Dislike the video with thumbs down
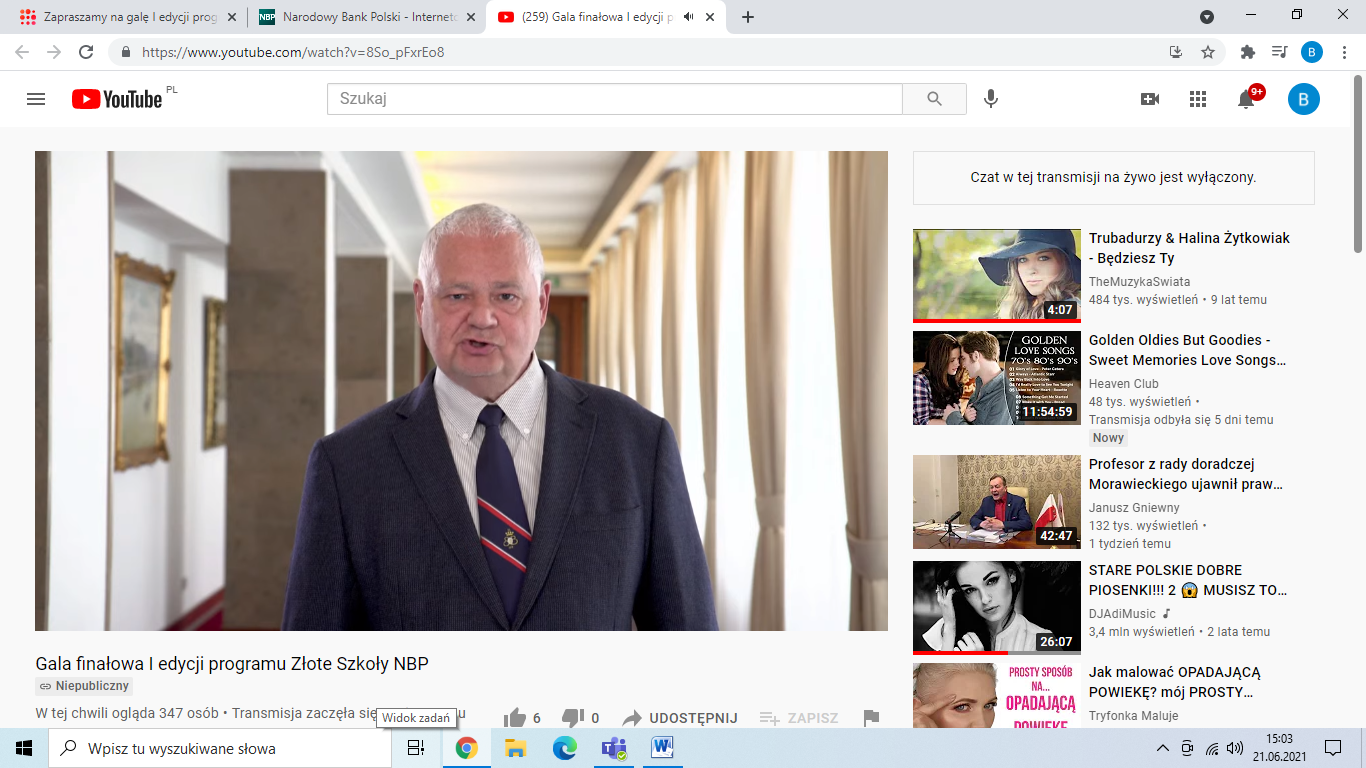This screenshot has height=768, width=1366. pos(573,718)
